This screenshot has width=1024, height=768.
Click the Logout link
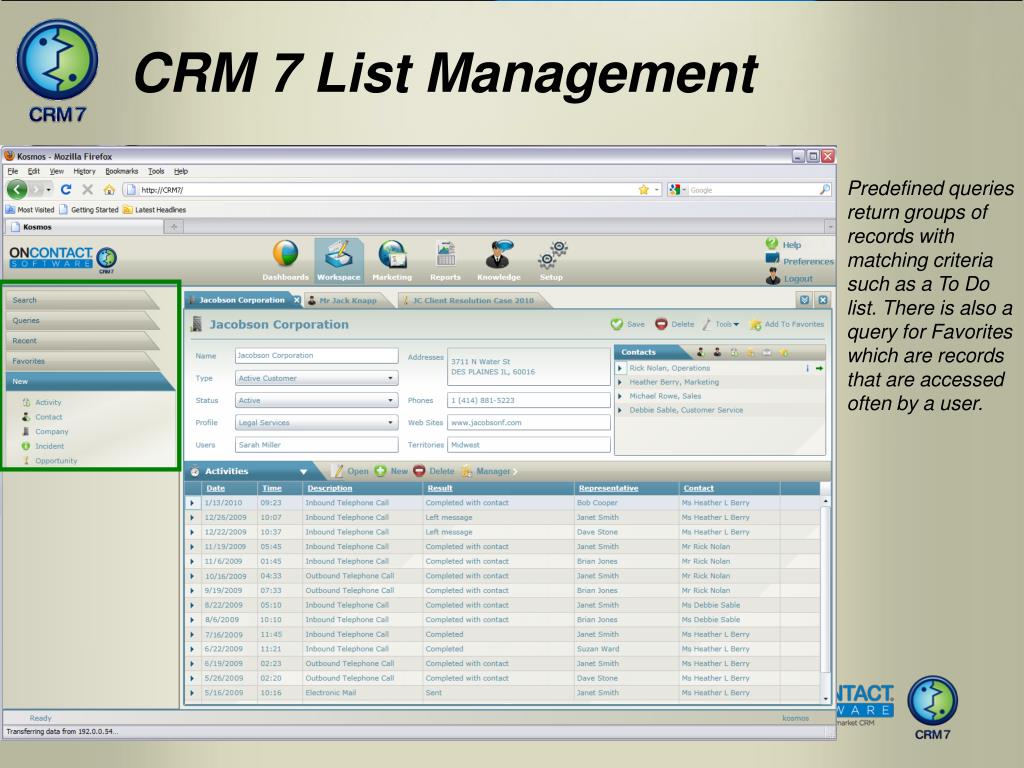pyautogui.click(x=789, y=278)
